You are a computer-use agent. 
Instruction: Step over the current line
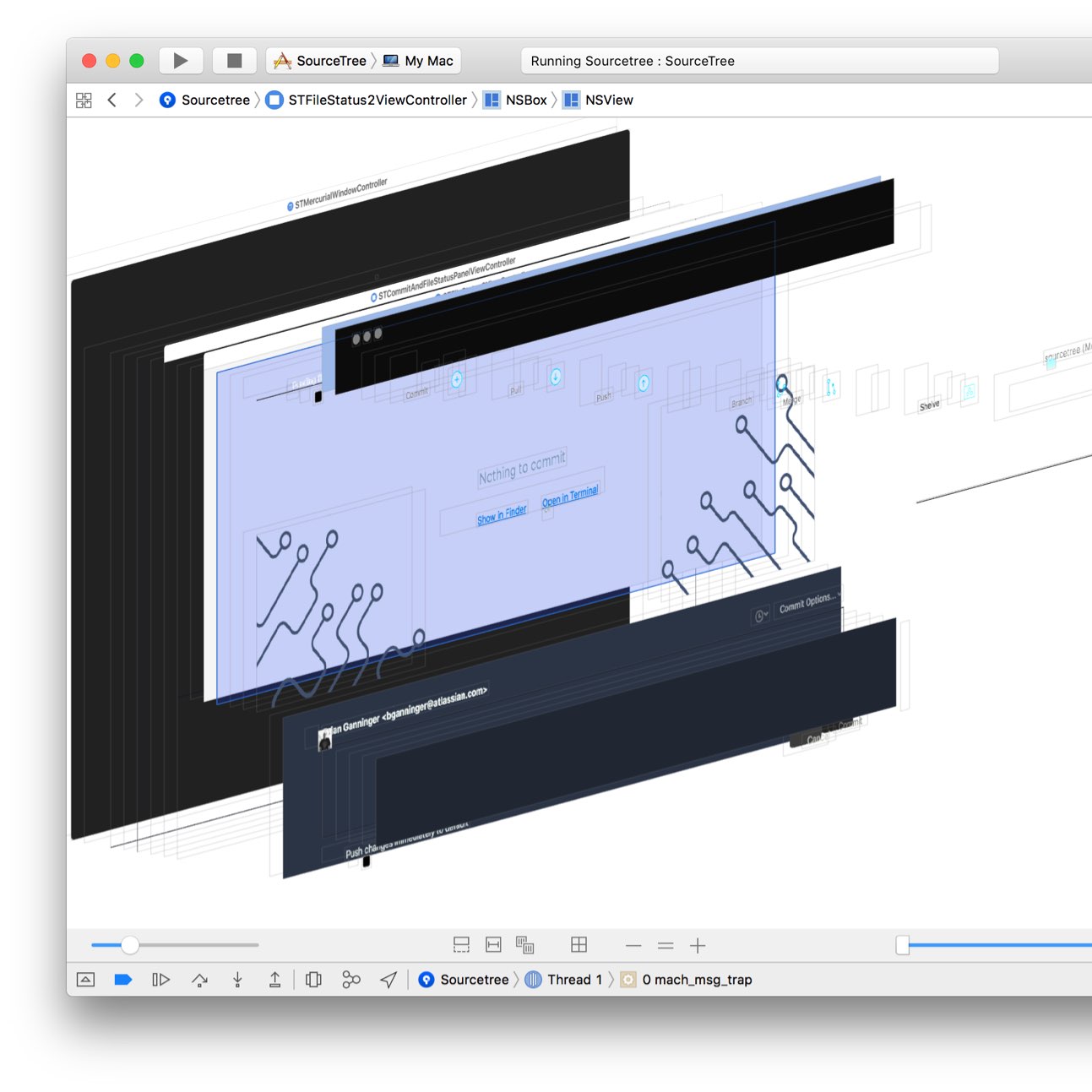click(199, 980)
